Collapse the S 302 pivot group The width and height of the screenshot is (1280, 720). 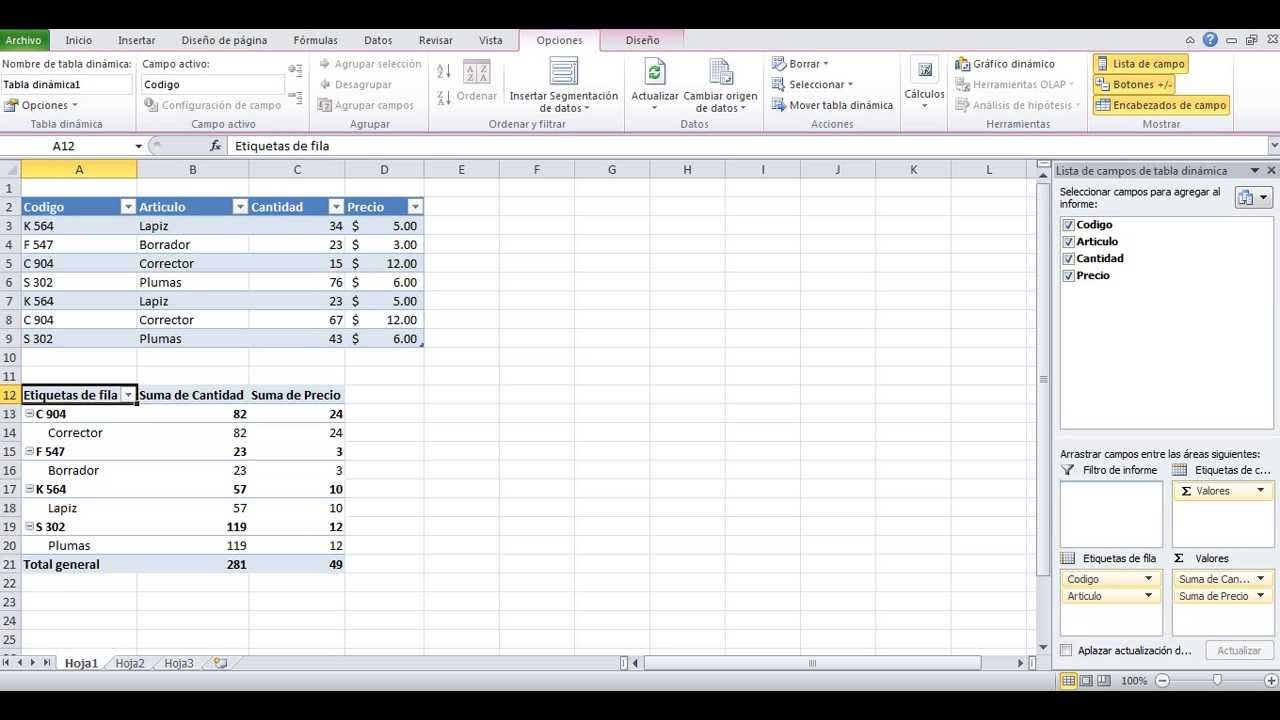(29, 527)
